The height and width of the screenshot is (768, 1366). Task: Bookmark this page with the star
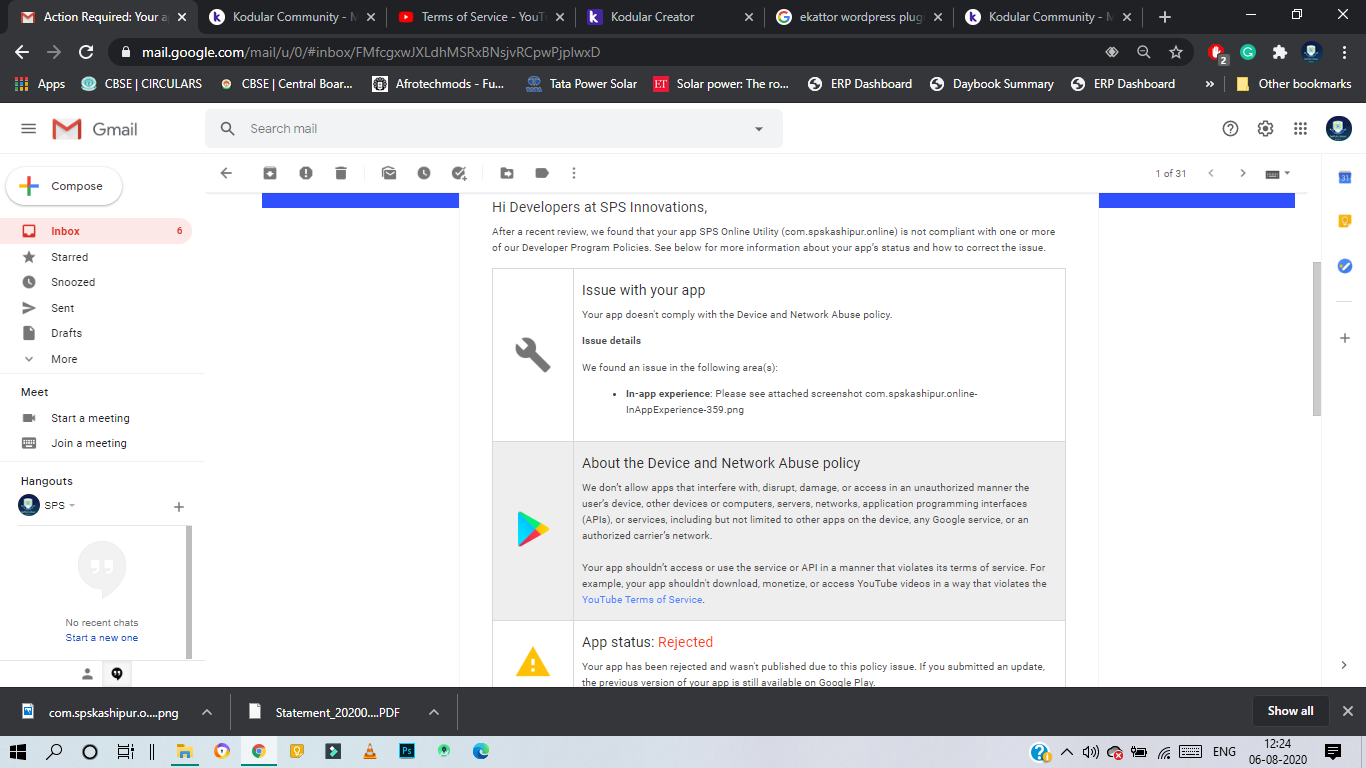pos(1176,52)
